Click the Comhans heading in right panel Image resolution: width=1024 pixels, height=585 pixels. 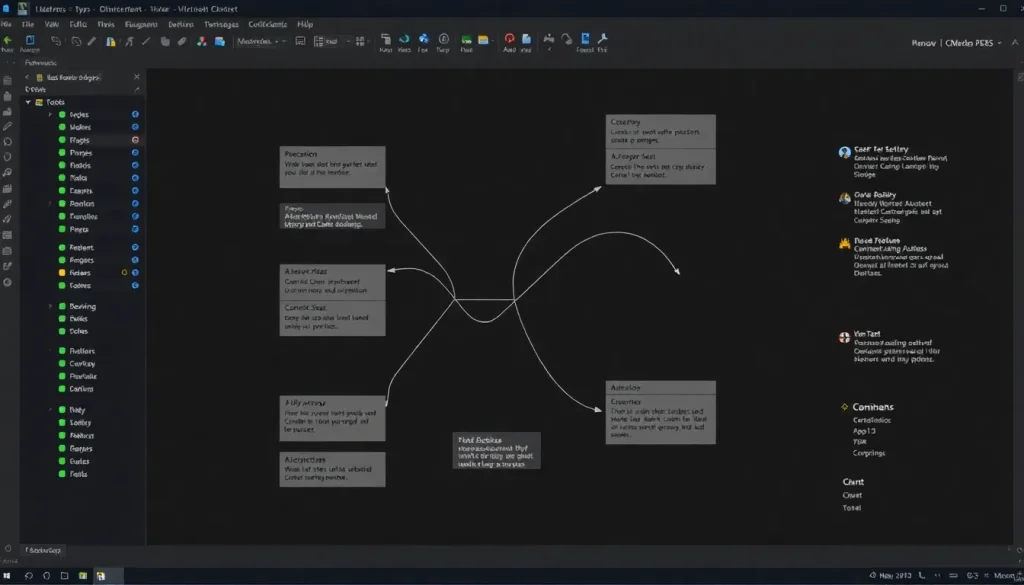tap(872, 407)
